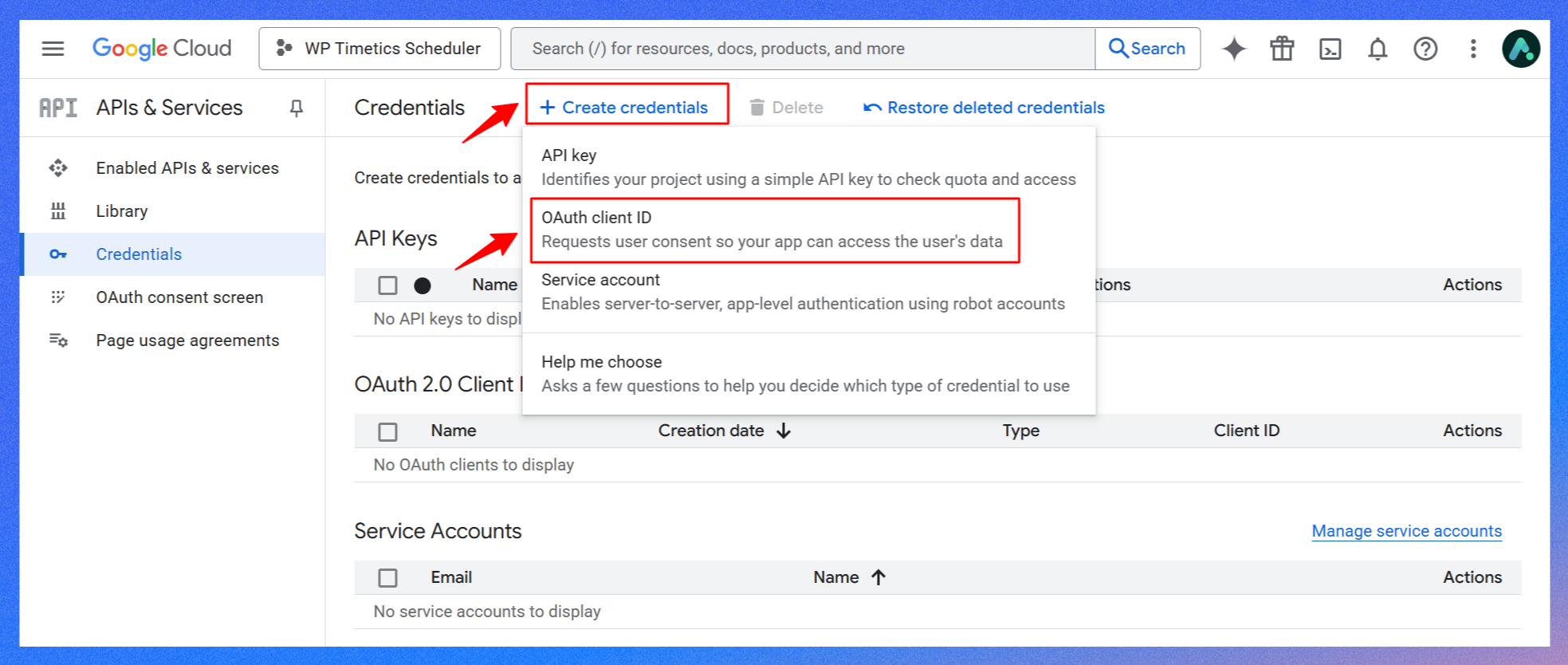Click the blue Search button

(x=1147, y=49)
